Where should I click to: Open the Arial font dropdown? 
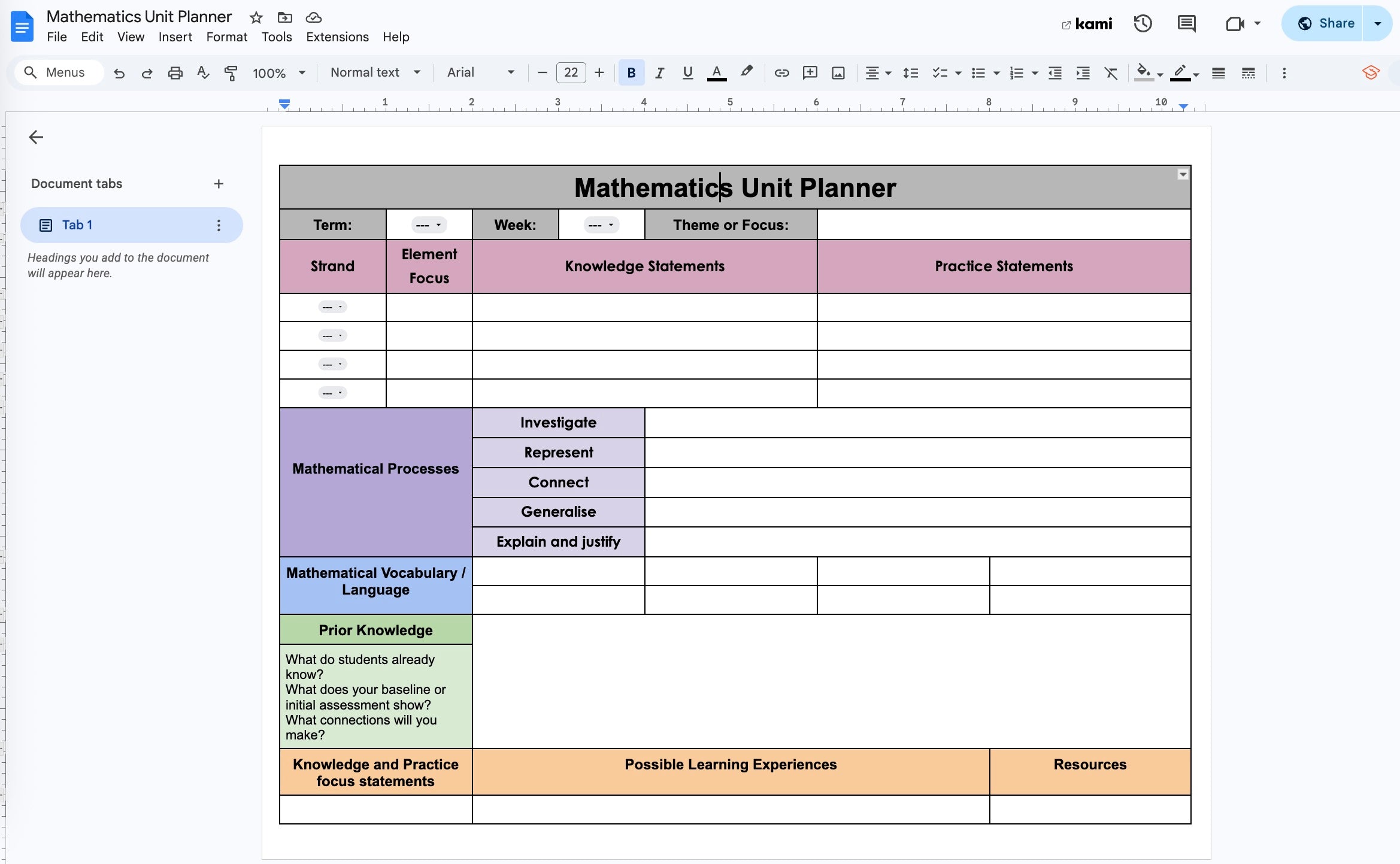coord(481,73)
